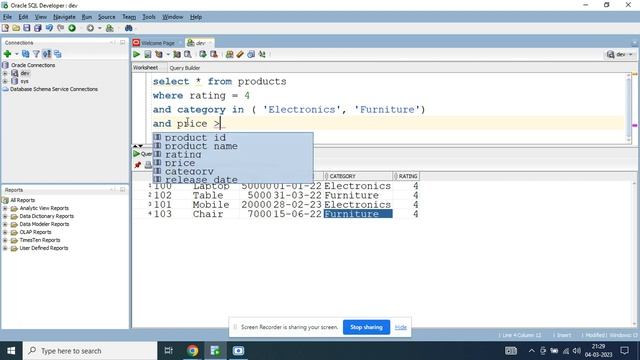Click the Save All toolbar icon
The width and height of the screenshot is (640, 360).
pyautogui.click(x=38, y=28)
